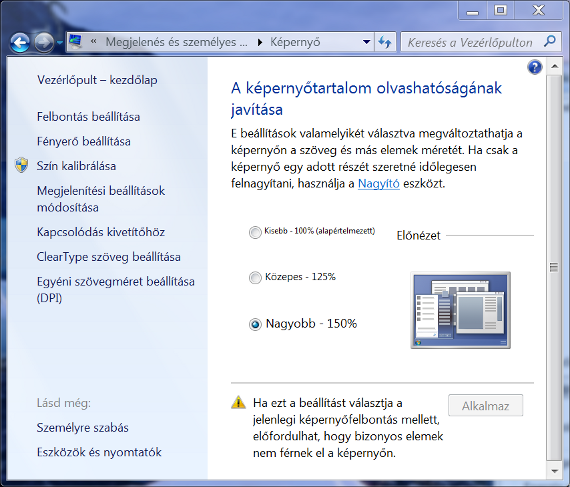Select 'Közepes - 125%' radio button

(255, 278)
